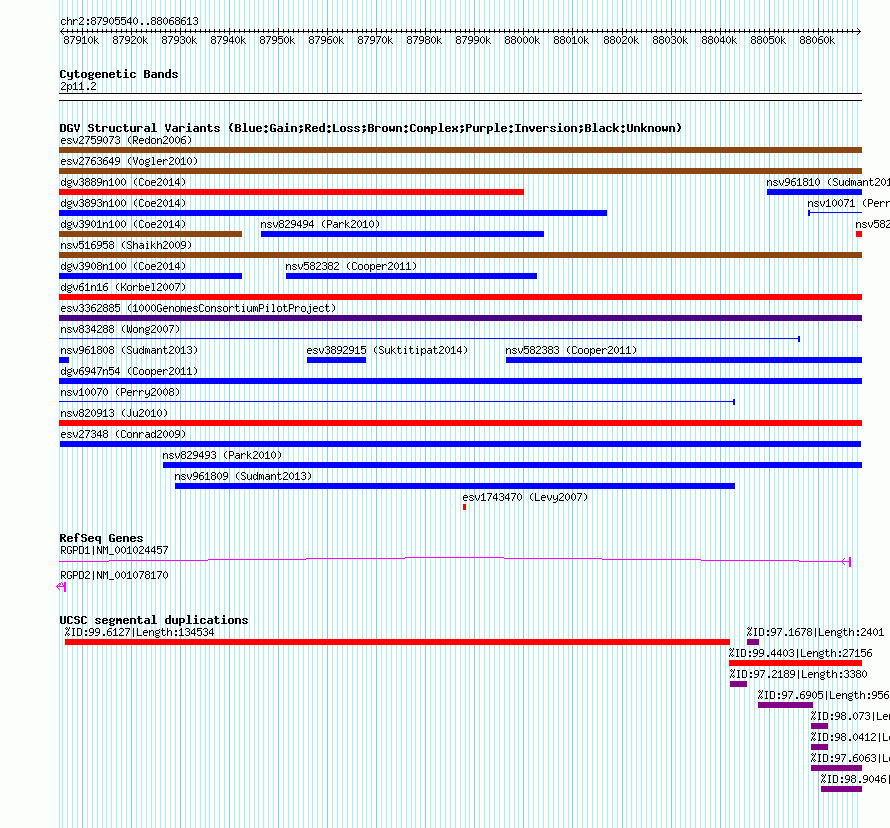
Task: Select the esv2763649 (Vogler2010) label
Action: [x=129, y=161]
